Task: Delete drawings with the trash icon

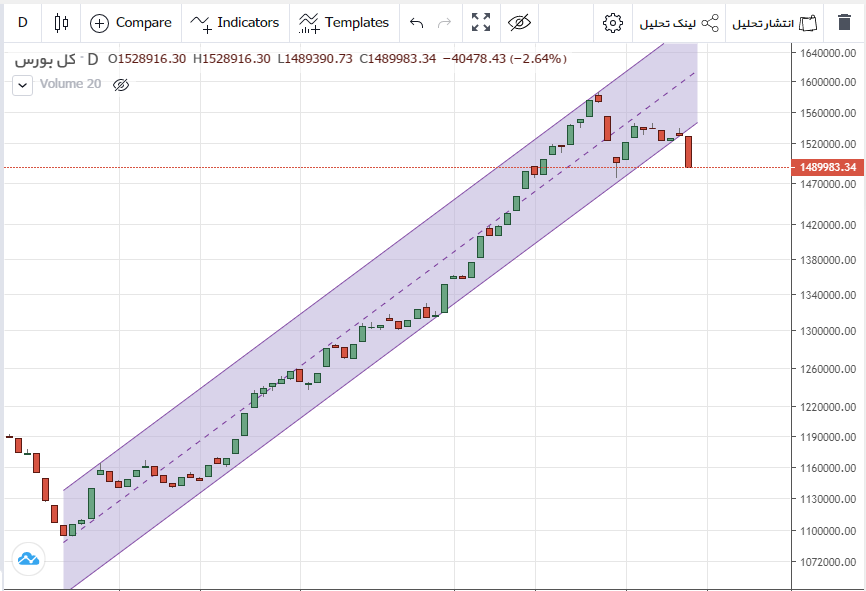Action: pos(844,23)
